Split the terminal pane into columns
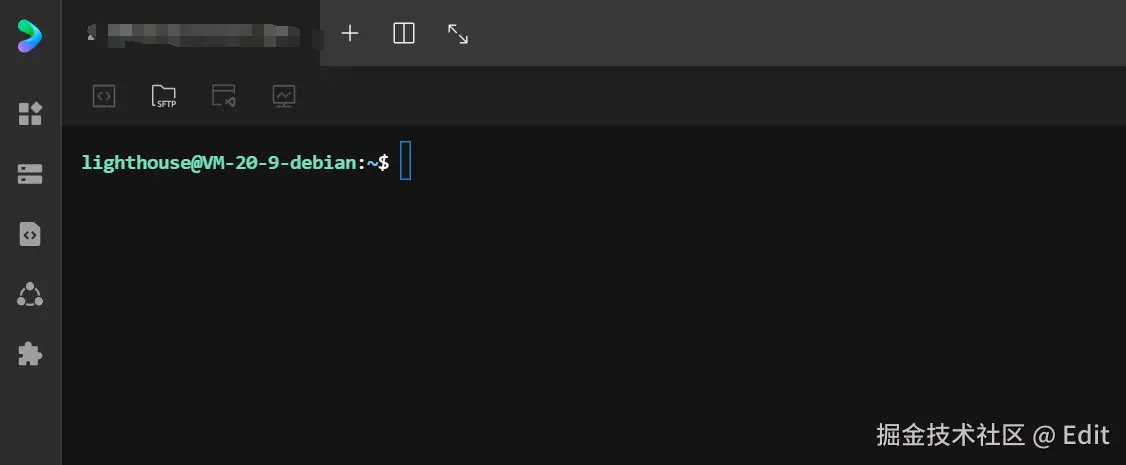 click(404, 34)
